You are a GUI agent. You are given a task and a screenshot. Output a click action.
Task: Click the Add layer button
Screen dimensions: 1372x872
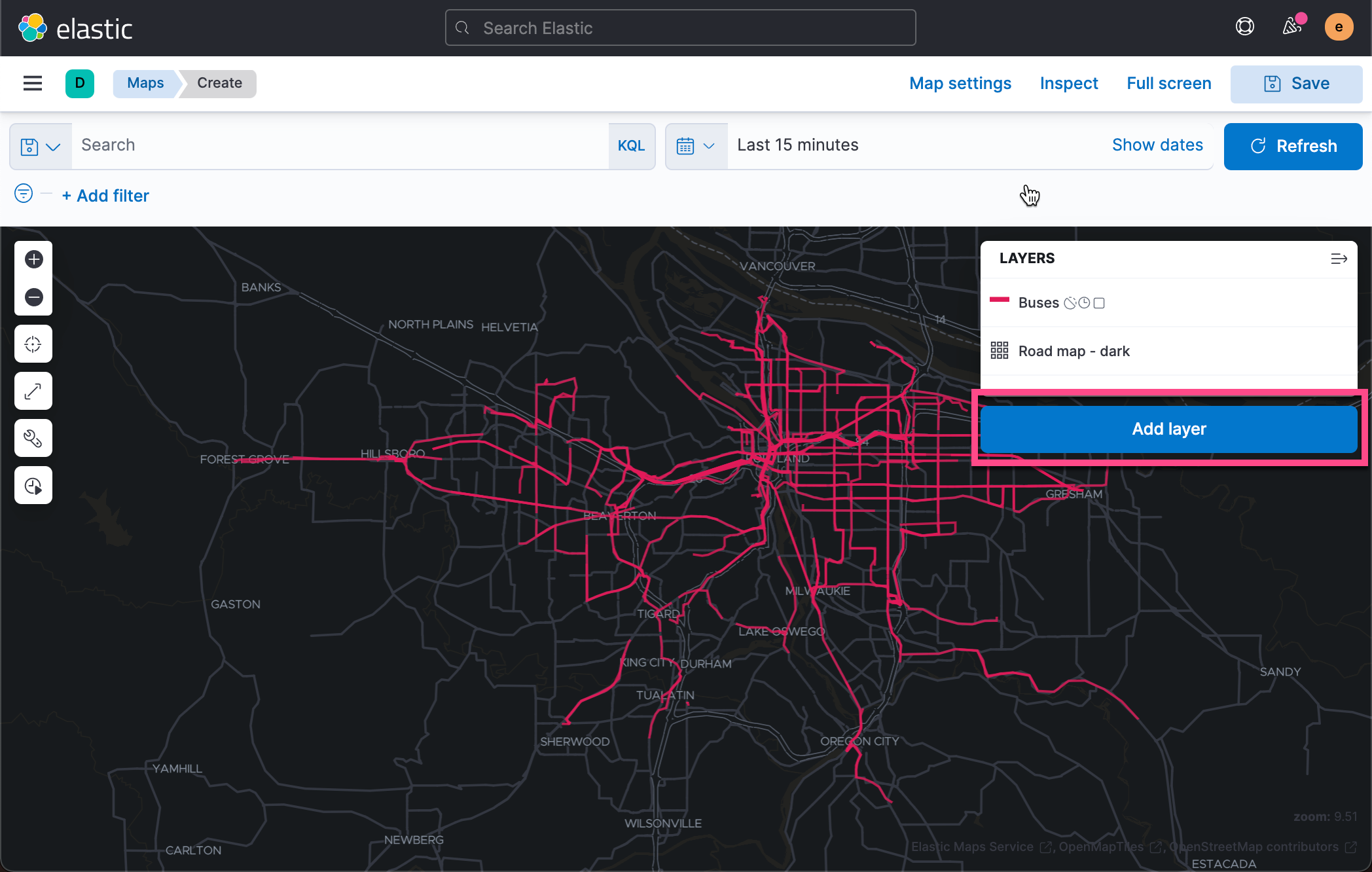[x=1169, y=429]
